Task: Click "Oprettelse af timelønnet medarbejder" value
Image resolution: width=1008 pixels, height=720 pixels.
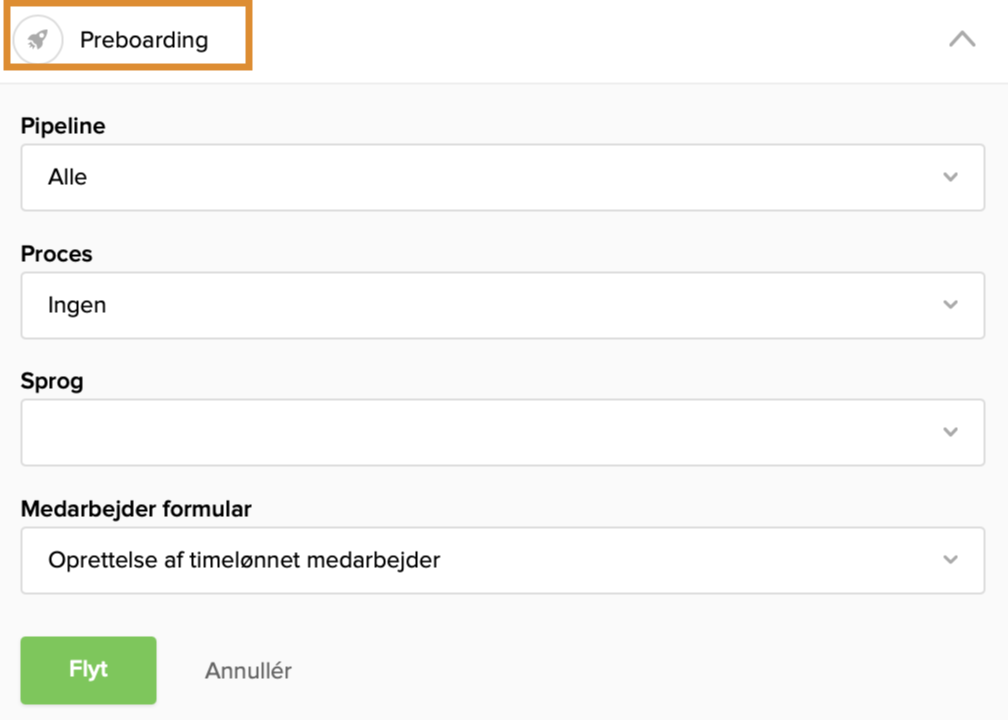Action: (x=244, y=560)
